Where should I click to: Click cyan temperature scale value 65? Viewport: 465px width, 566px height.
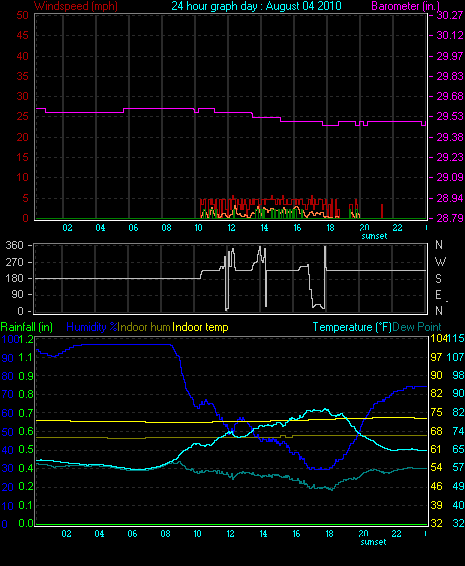pos(459,449)
